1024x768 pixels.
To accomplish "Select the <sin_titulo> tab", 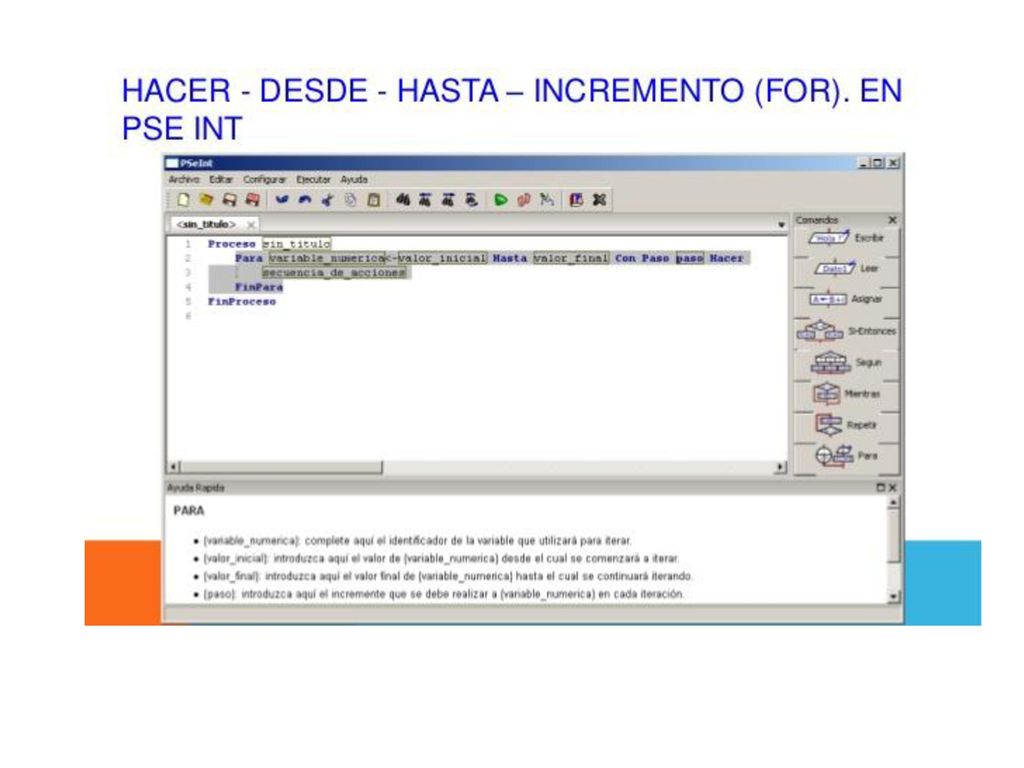I will [206, 224].
